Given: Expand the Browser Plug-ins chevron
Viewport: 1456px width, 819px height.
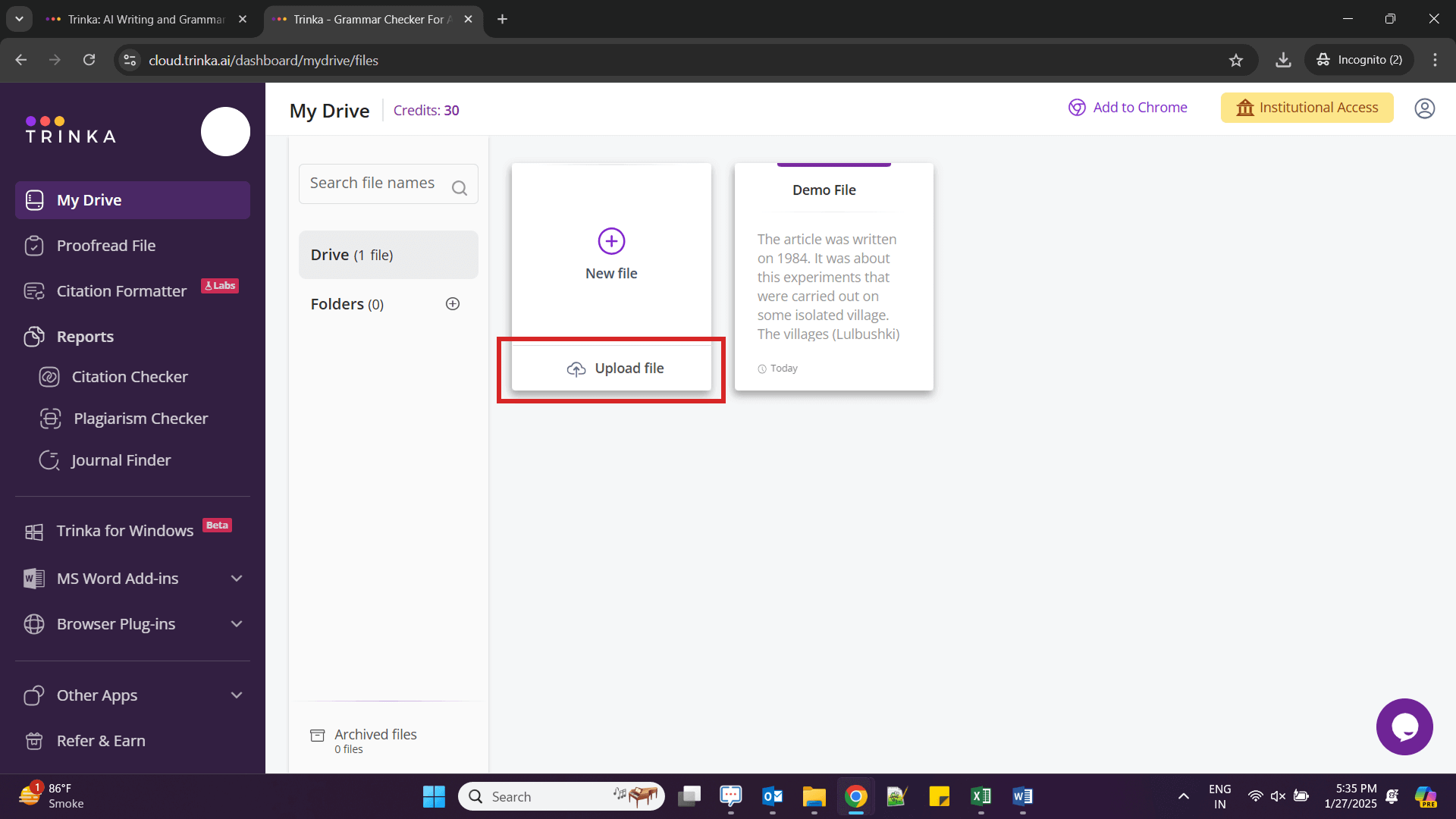Looking at the screenshot, I should coord(237,624).
